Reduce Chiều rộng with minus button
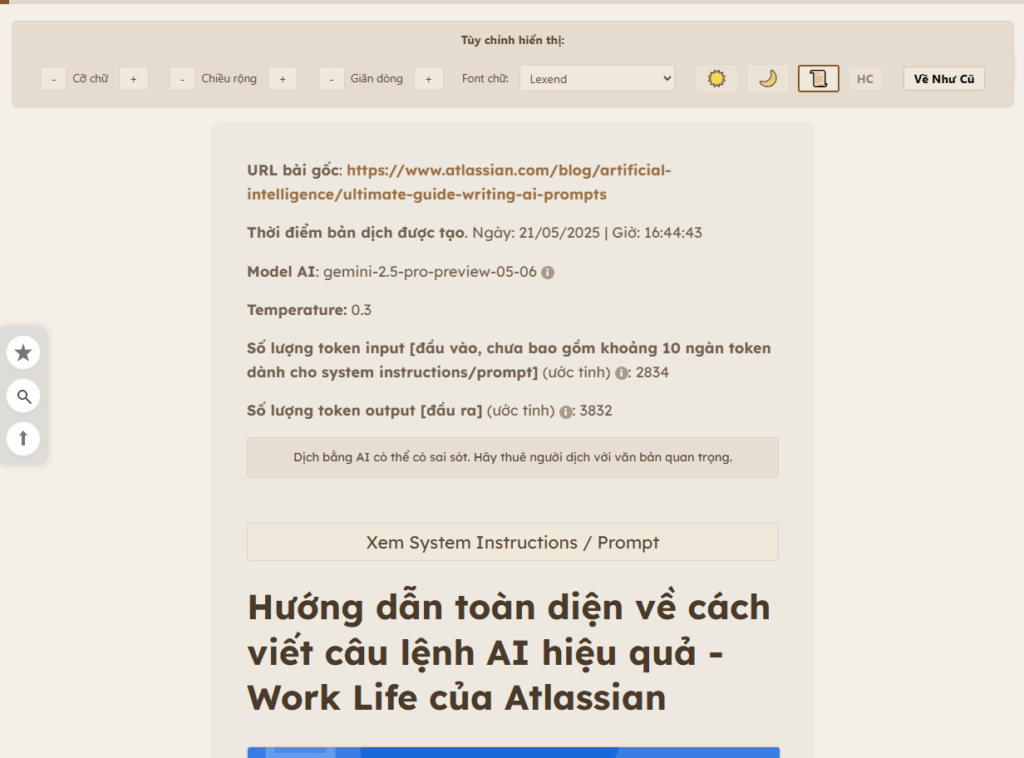 [182, 79]
